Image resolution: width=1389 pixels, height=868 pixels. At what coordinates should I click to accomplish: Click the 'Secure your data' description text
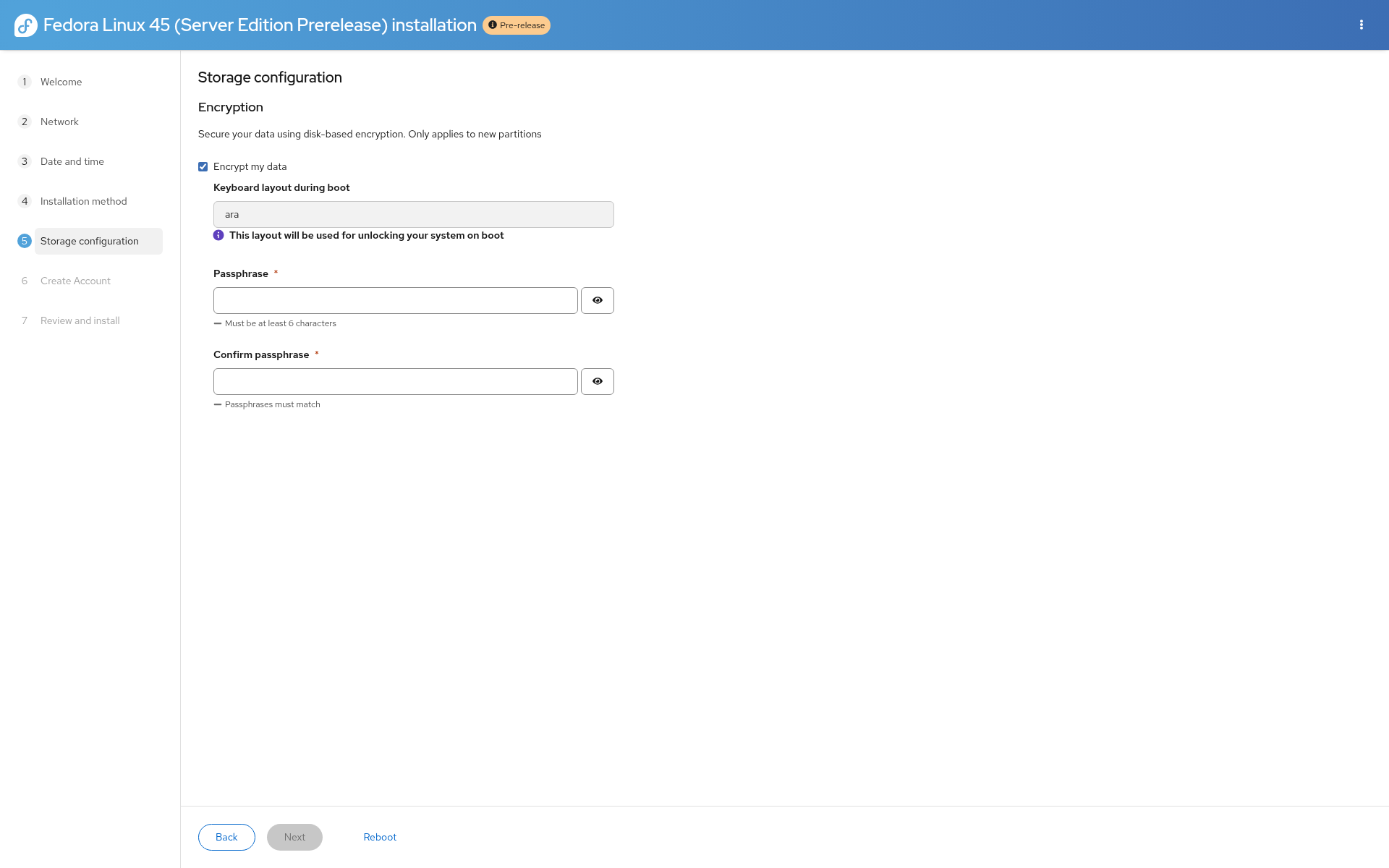click(370, 135)
